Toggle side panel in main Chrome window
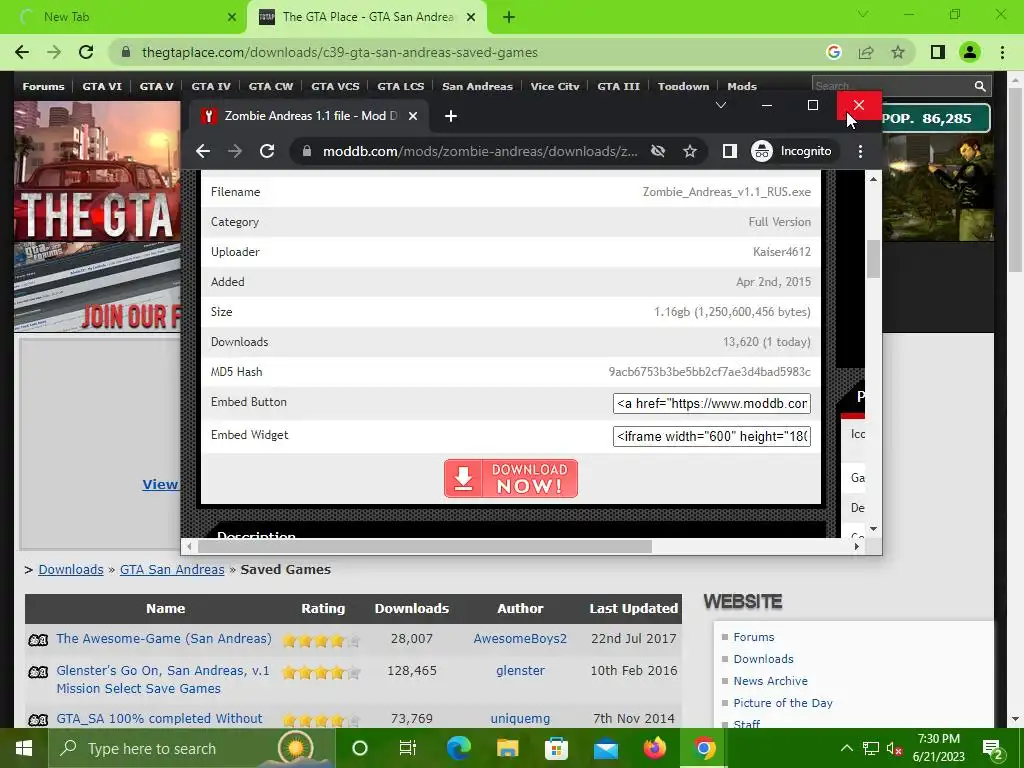The width and height of the screenshot is (1024, 768). [938, 52]
